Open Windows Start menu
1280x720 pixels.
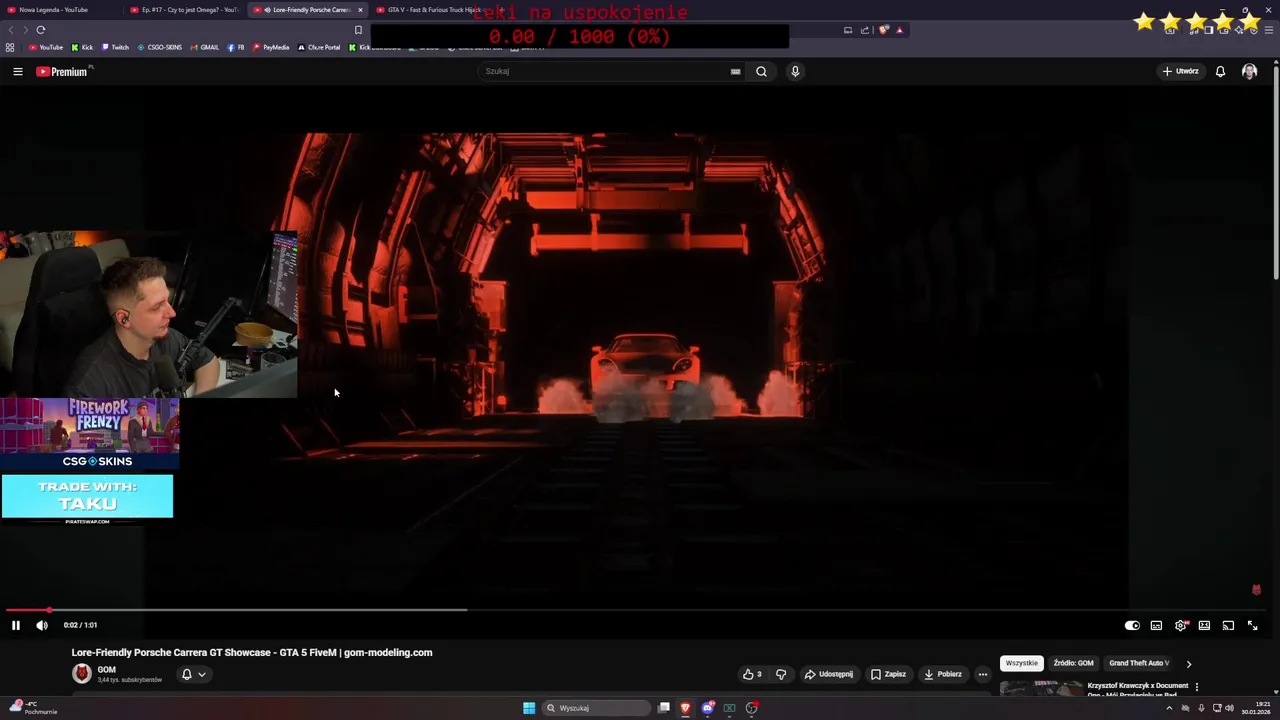(x=529, y=708)
